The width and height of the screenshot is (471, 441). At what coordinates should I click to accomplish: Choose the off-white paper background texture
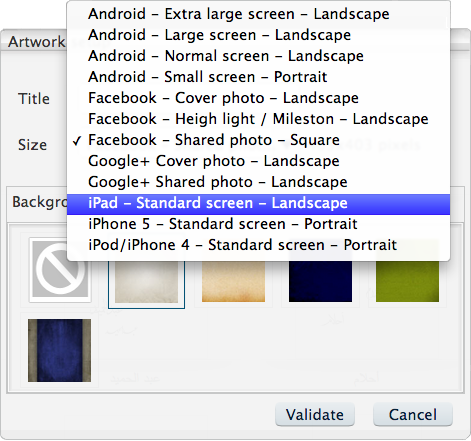click(146, 282)
